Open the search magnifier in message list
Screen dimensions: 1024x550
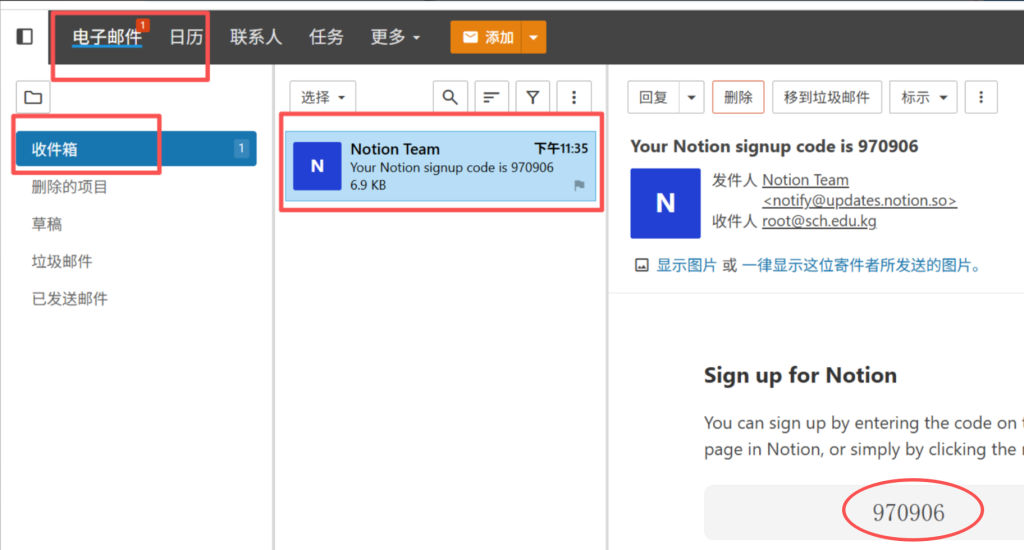pos(450,97)
